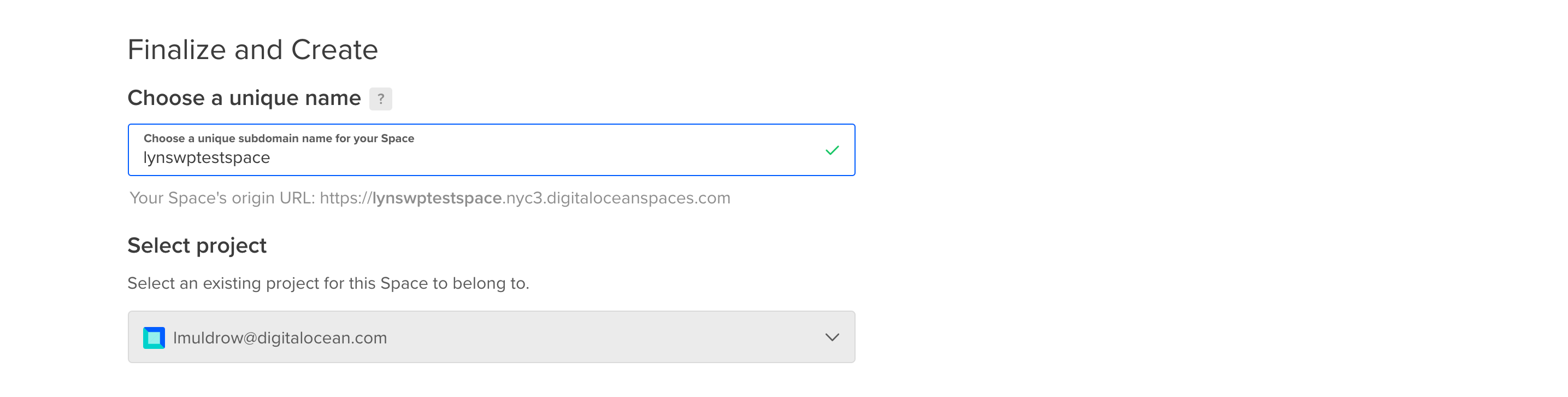Screen dimensions: 1568x397
Task: Click the word 'Create' in the page title
Action: pyautogui.click(x=335, y=49)
